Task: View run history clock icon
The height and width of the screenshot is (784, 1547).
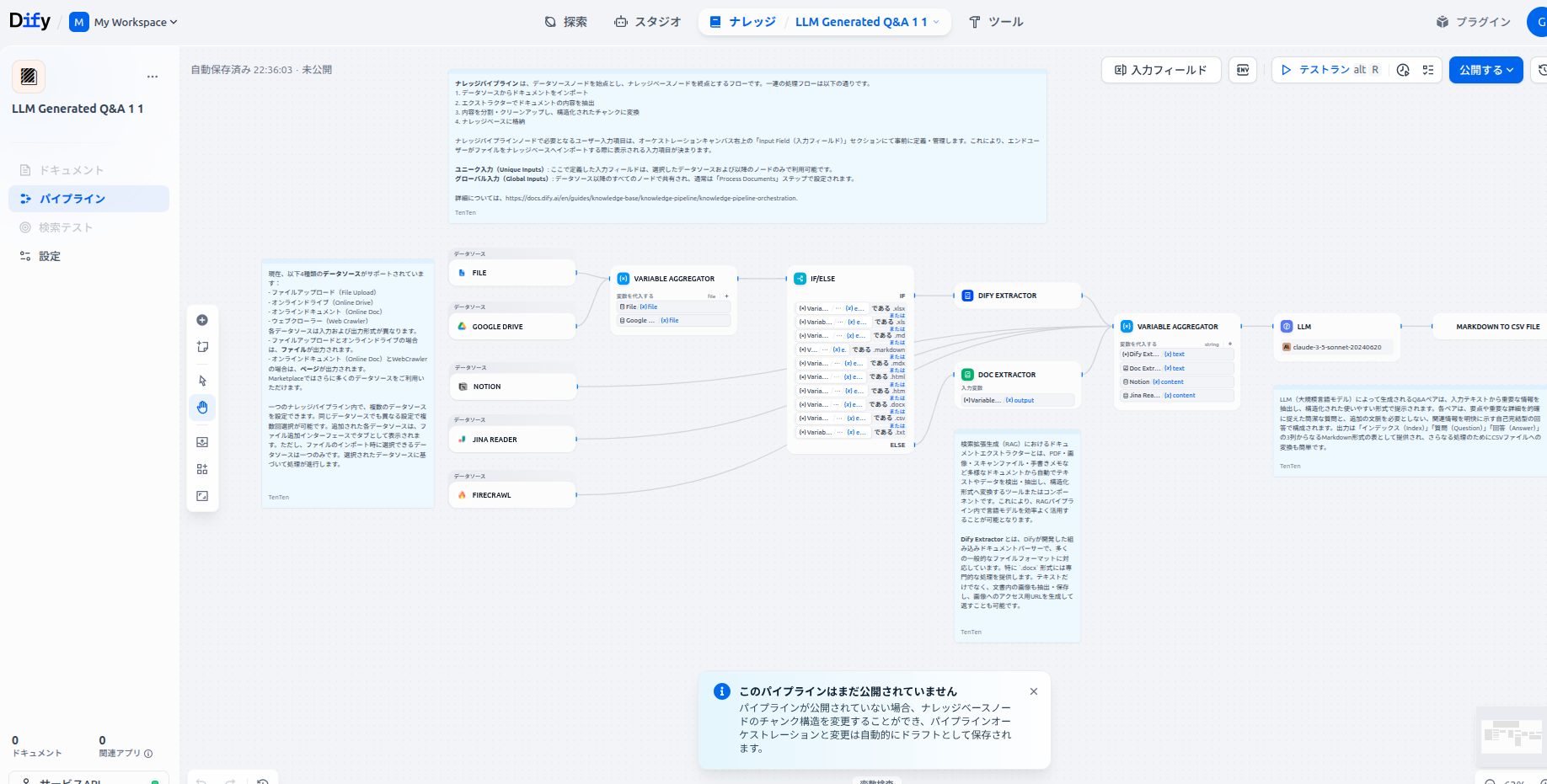Action: point(1403,70)
